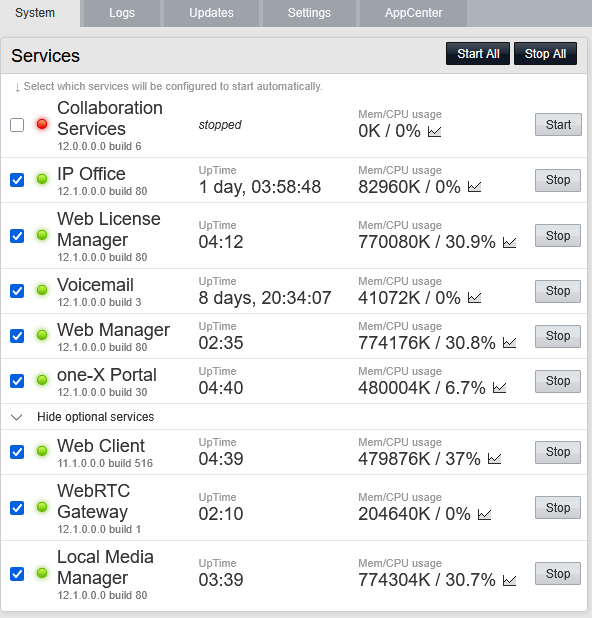Stop the Voicemail service
Viewport: 592px width, 618px height.
[558, 291]
